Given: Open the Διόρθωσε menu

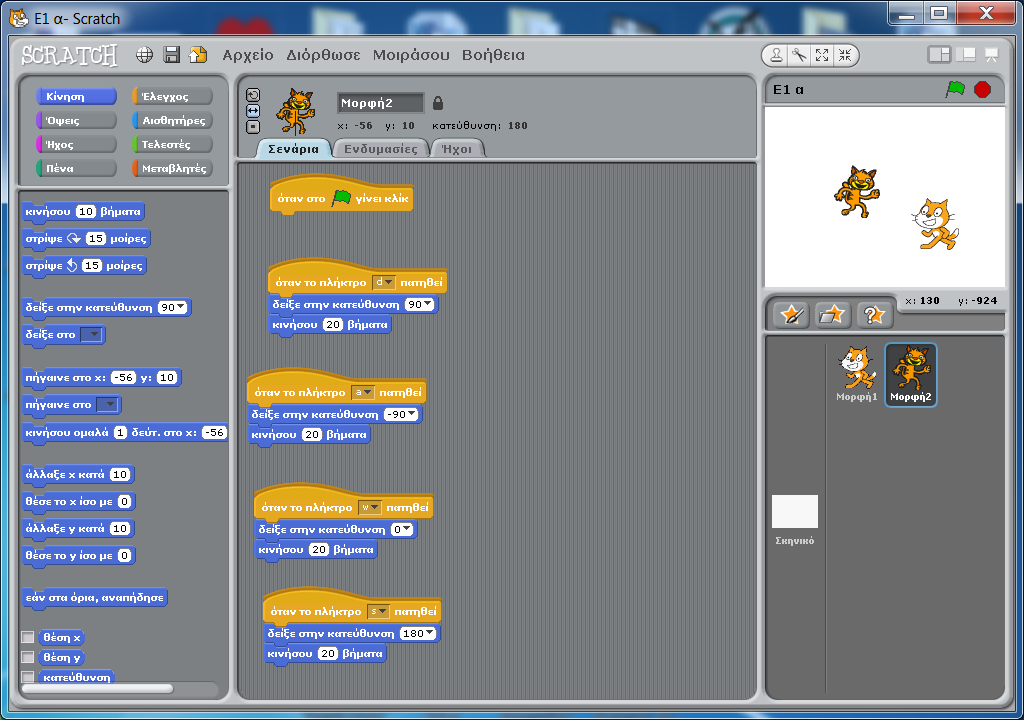Looking at the screenshot, I should tap(323, 55).
